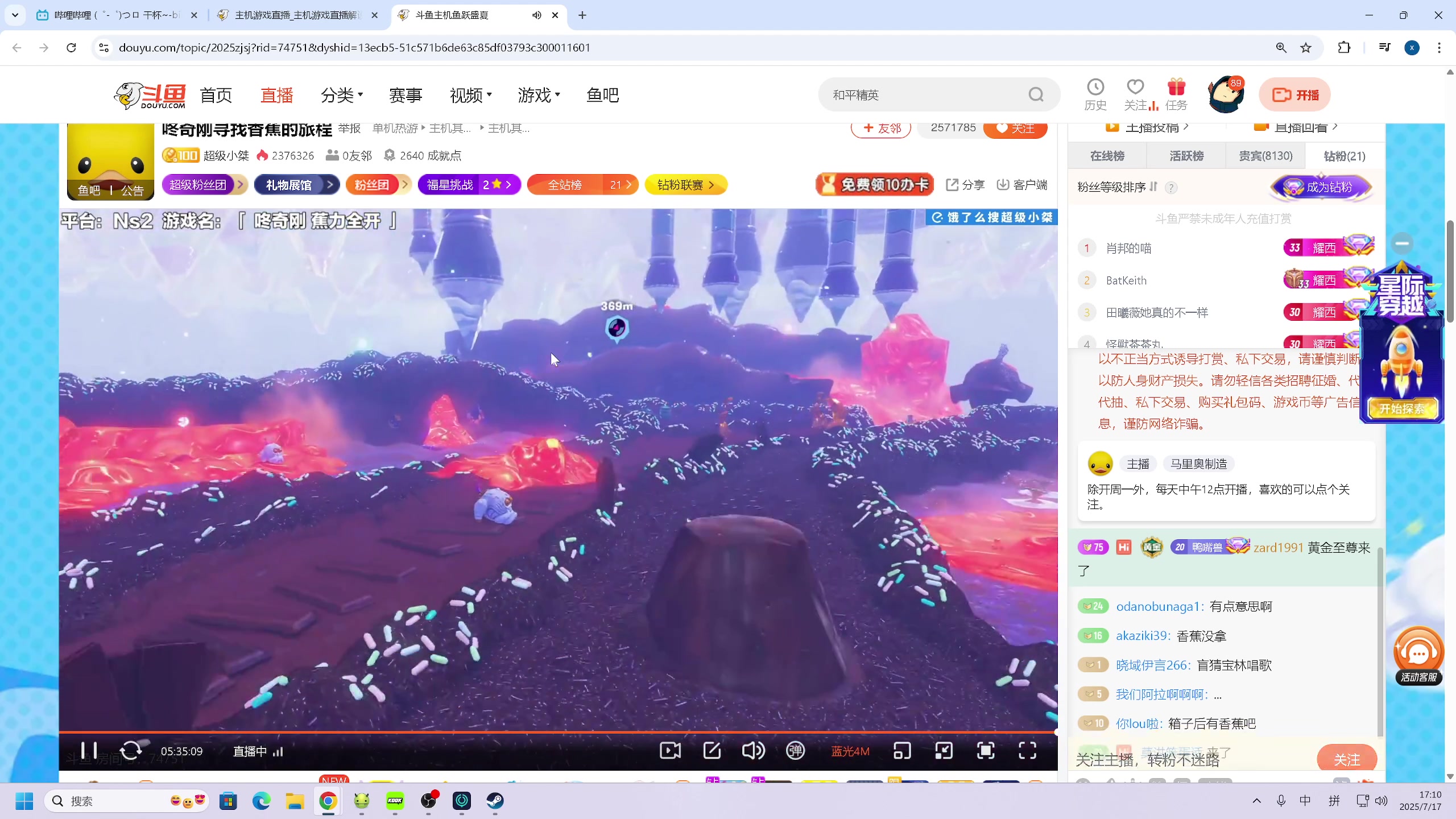Click the 分享 share icon
Image resolution: width=1456 pixels, height=819 pixels.
[965, 185]
